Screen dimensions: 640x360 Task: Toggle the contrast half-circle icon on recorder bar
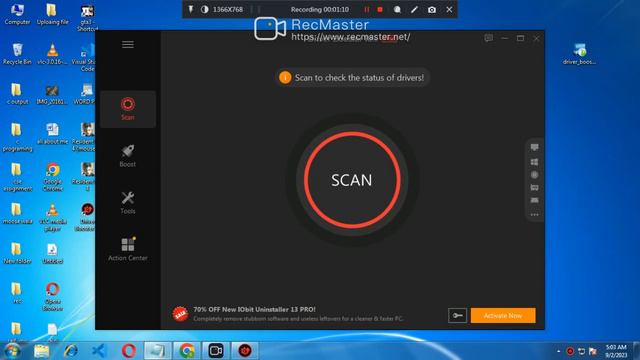(204, 9)
